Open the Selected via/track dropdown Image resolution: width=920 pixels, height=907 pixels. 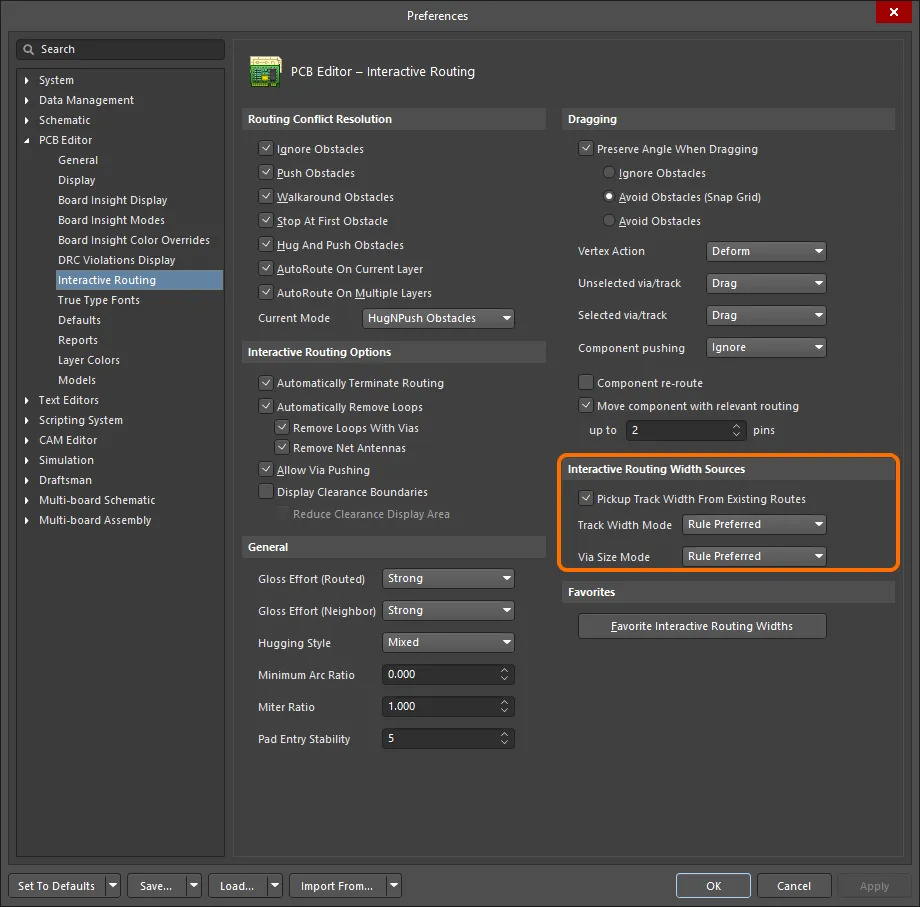click(x=766, y=315)
